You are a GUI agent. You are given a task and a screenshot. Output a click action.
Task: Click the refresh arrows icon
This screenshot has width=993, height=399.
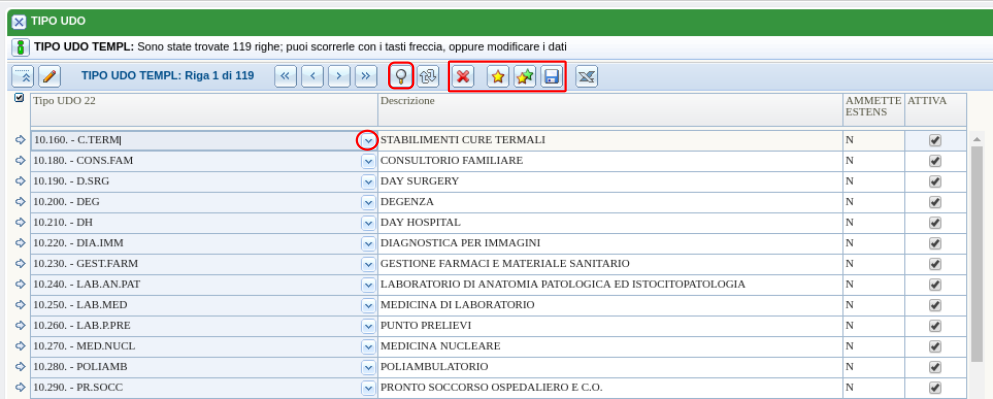coord(428,77)
